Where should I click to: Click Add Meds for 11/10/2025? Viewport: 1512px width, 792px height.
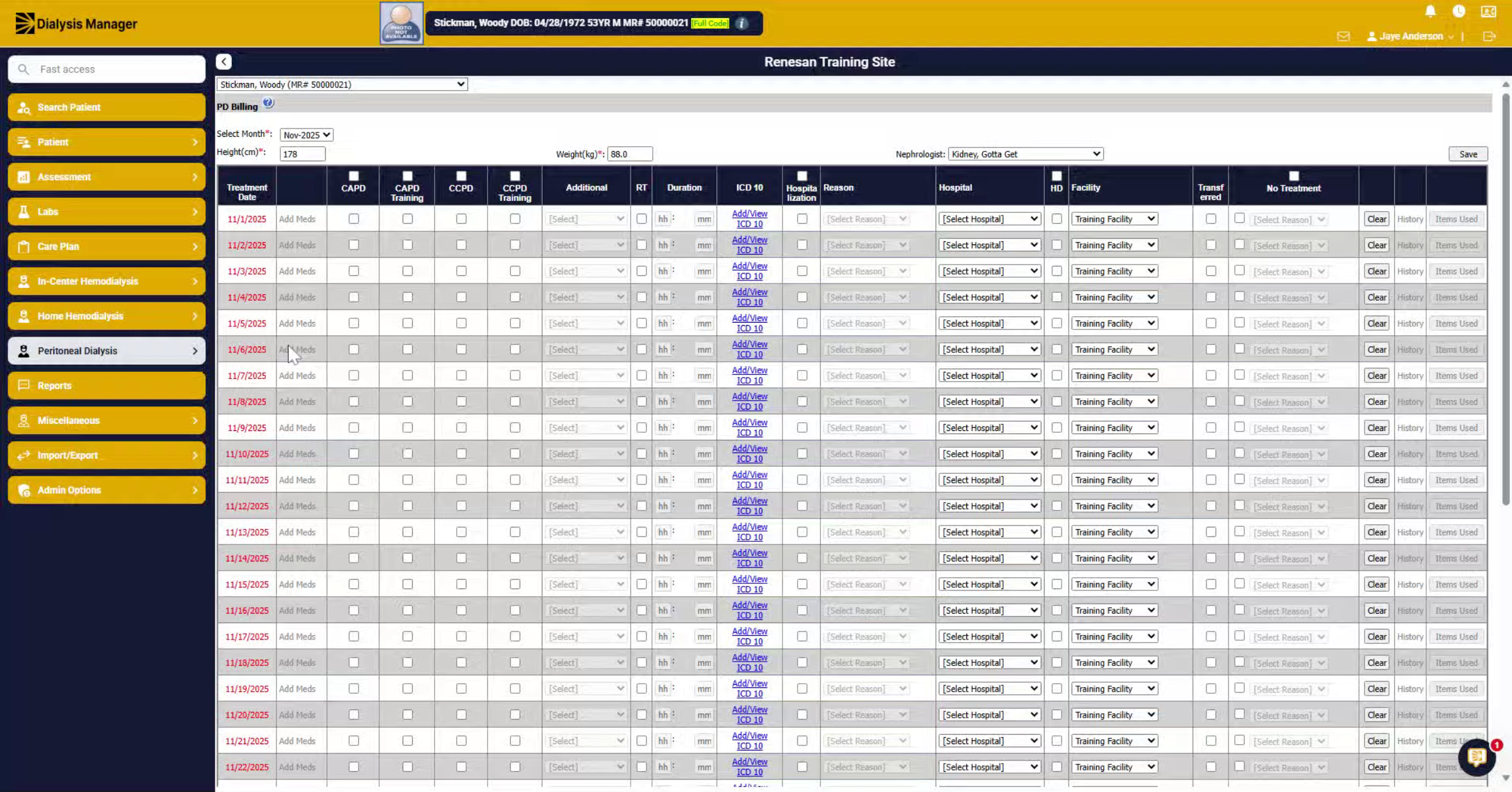point(297,454)
